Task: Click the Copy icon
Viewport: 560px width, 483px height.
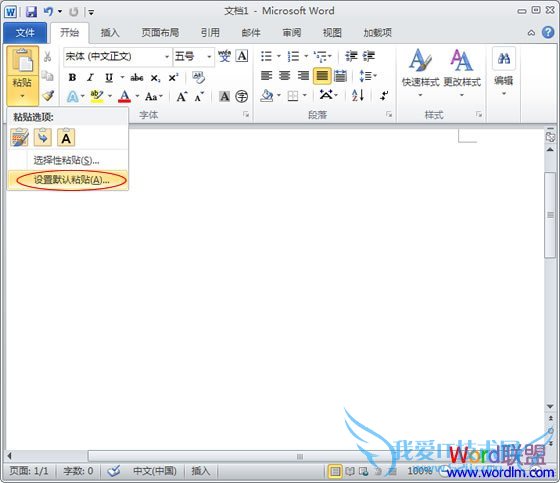Action: click(x=48, y=75)
